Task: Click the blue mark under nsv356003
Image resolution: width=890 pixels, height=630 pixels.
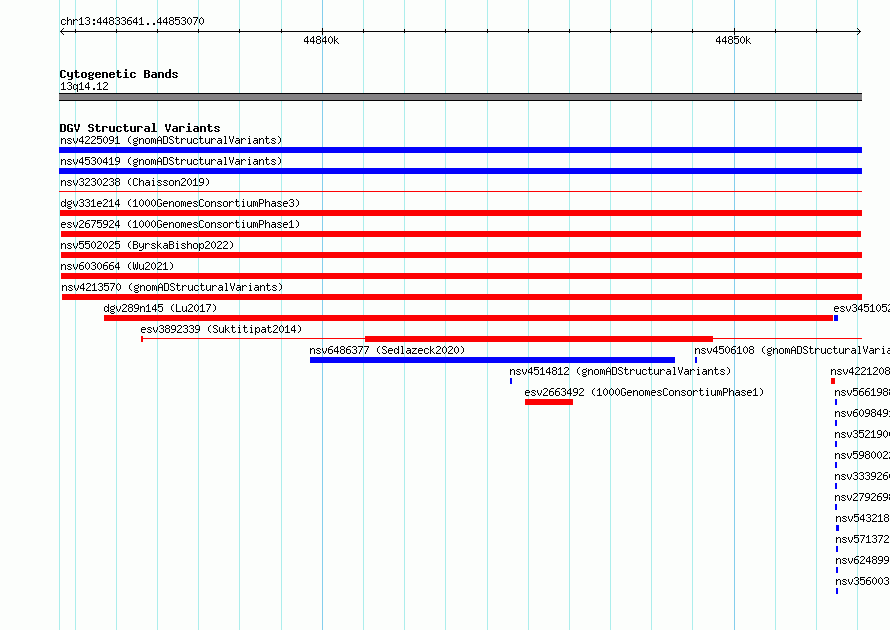Action: [x=837, y=591]
